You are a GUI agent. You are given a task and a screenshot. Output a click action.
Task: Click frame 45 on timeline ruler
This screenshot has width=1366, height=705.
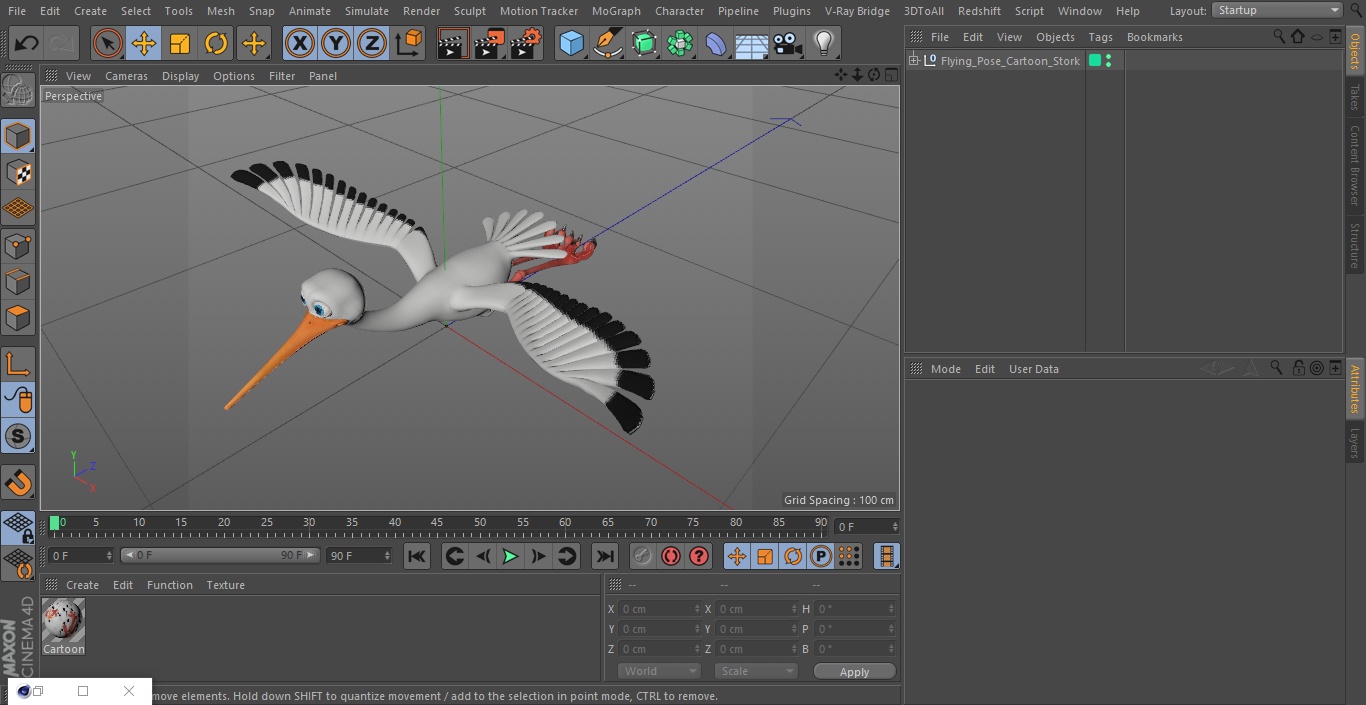pyautogui.click(x=437, y=523)
